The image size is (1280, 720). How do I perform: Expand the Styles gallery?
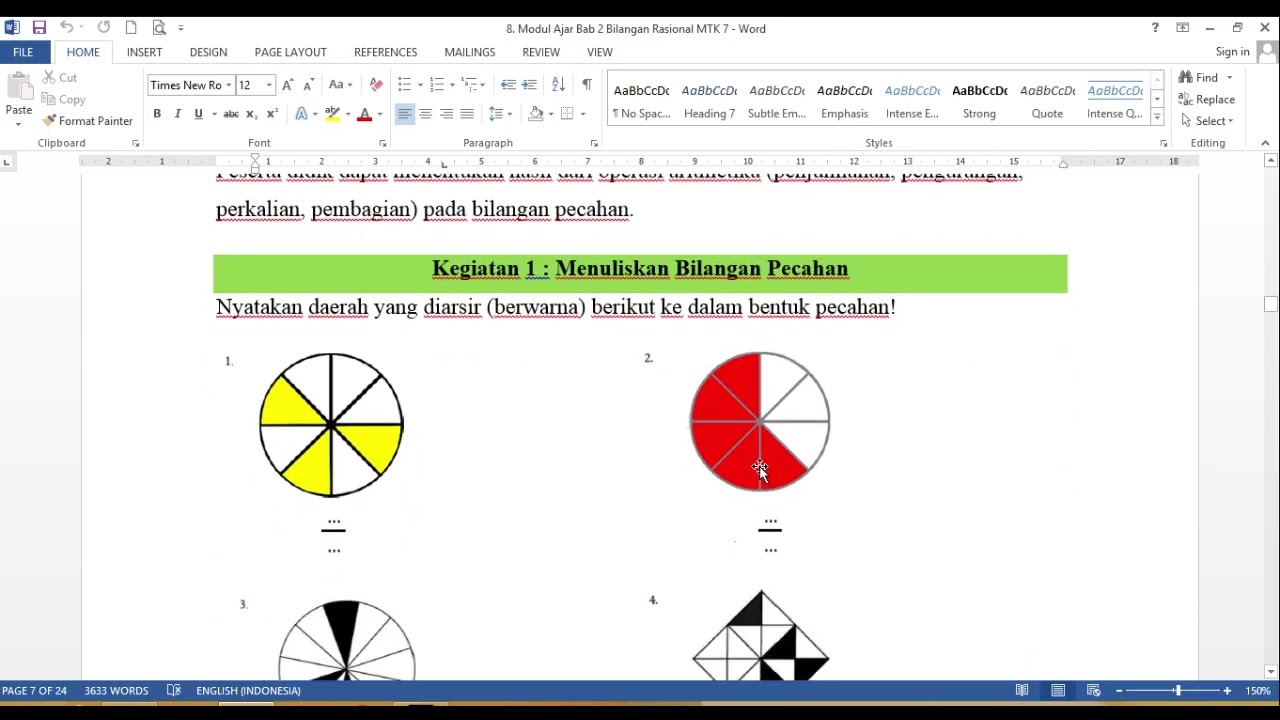[1157, 118]
